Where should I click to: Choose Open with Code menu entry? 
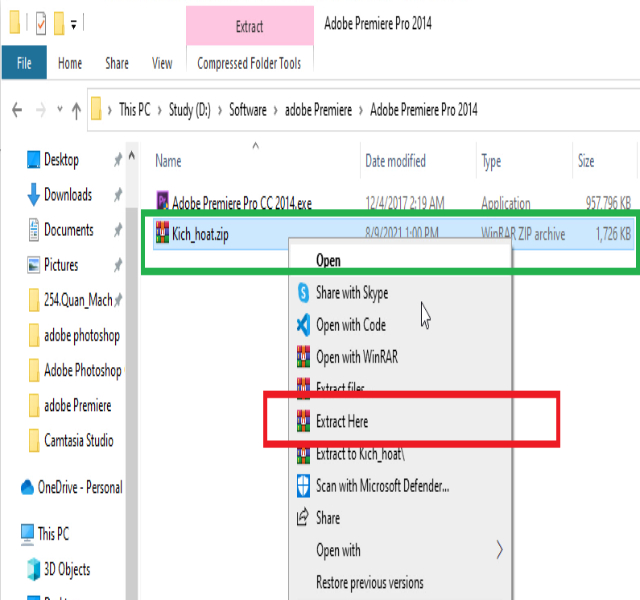[x=351, y=325]
